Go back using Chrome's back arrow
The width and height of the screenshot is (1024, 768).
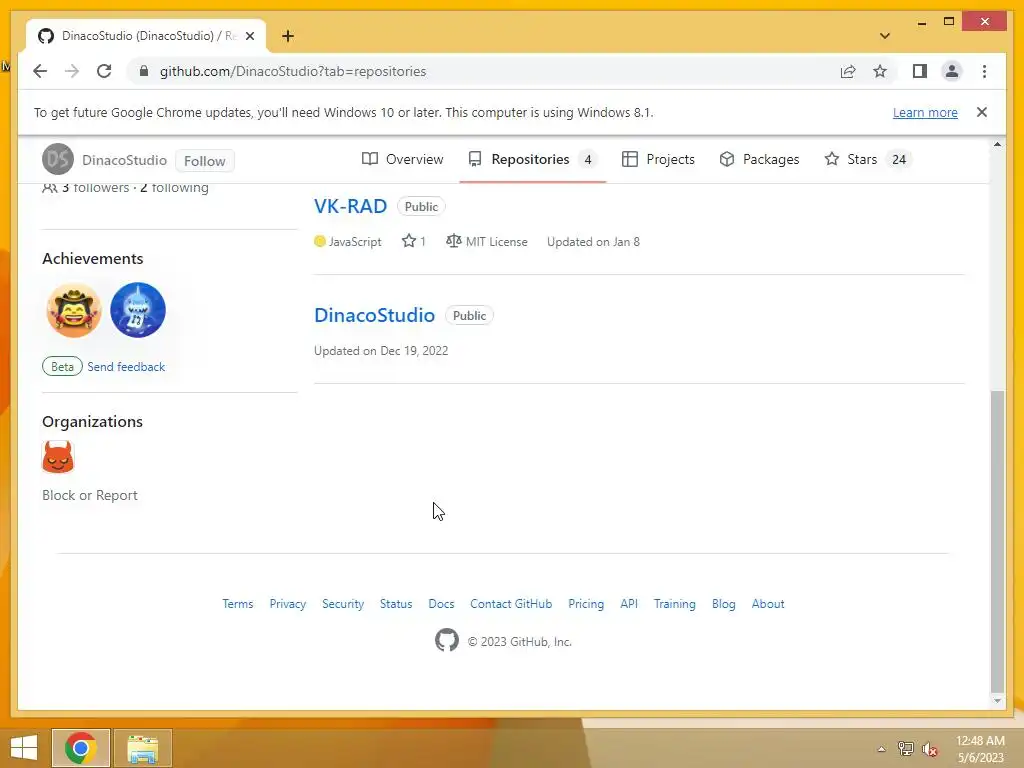click(x=40, y=71)
